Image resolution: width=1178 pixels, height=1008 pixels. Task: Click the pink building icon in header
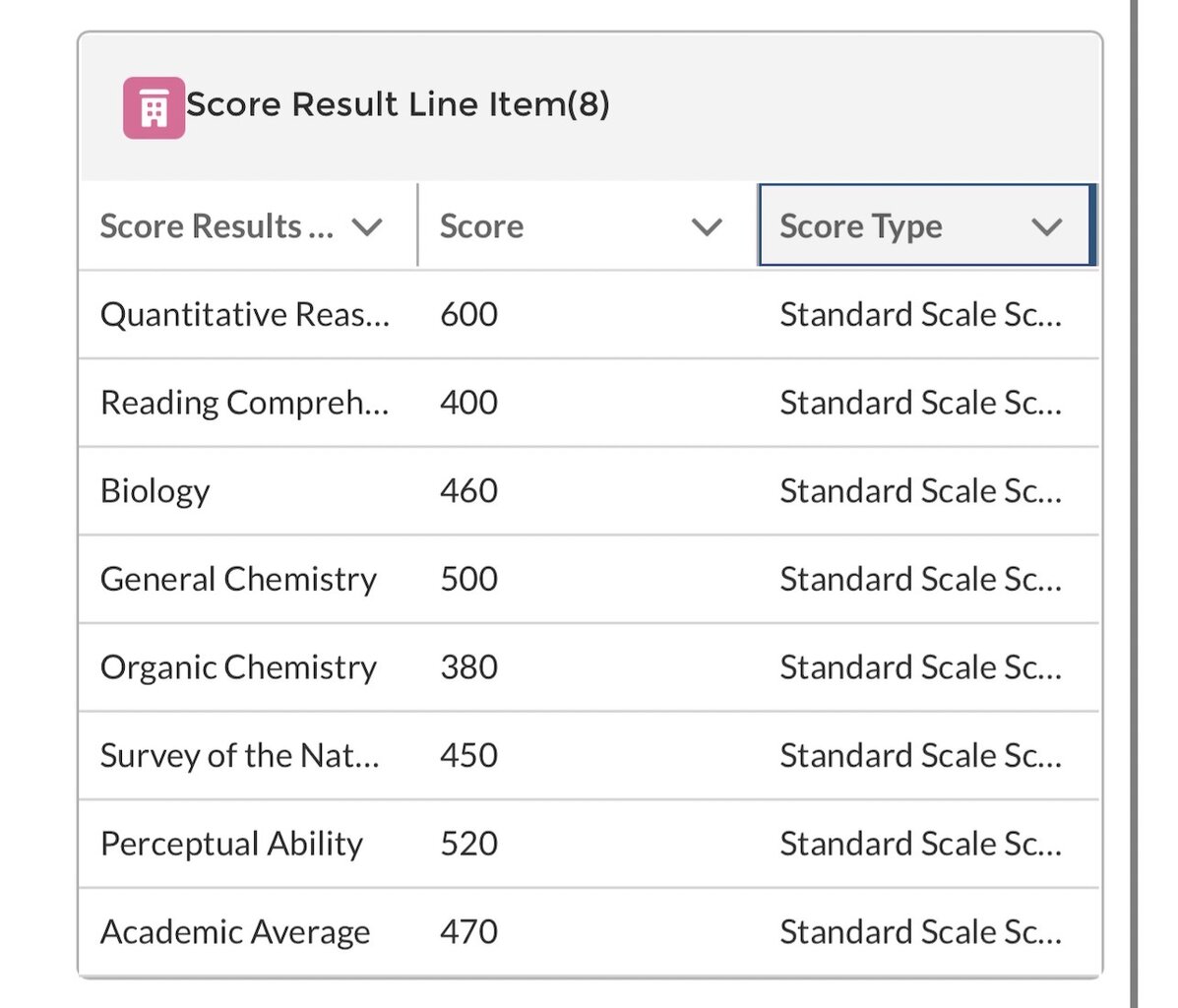pyautogui.click(x=154, y=107)
